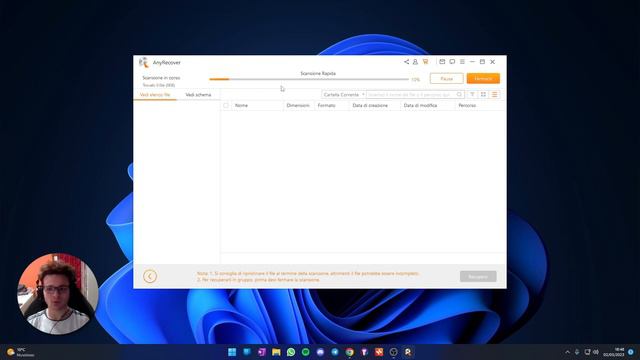Open WhatsApp from taskbar
This screenshot has width=640, height=360.
tap(291, 352)
